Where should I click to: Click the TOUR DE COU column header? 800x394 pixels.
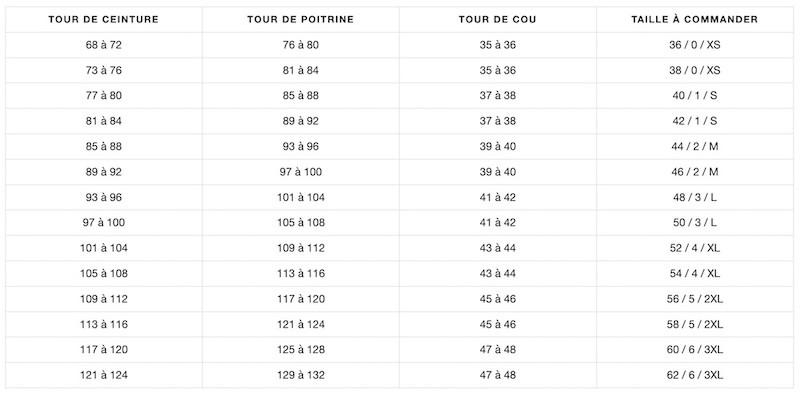[497, 20]
